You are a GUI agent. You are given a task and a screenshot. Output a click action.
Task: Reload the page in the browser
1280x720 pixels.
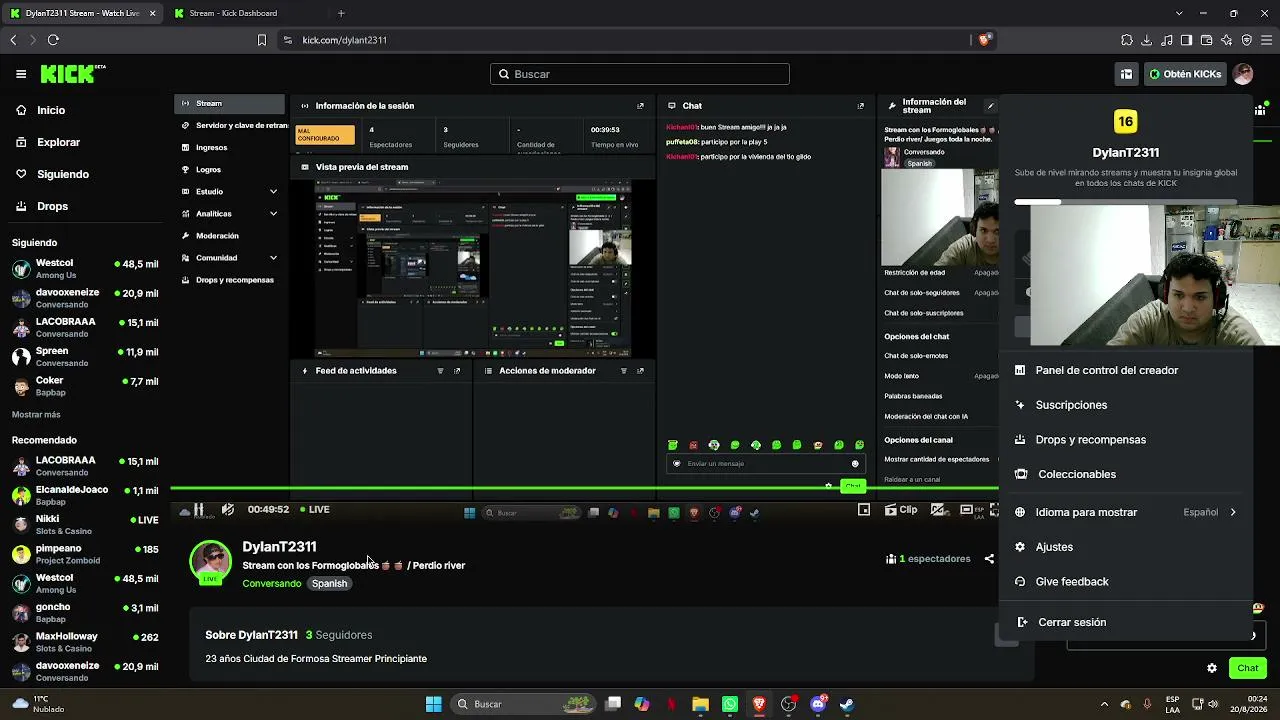coord(53,40)
